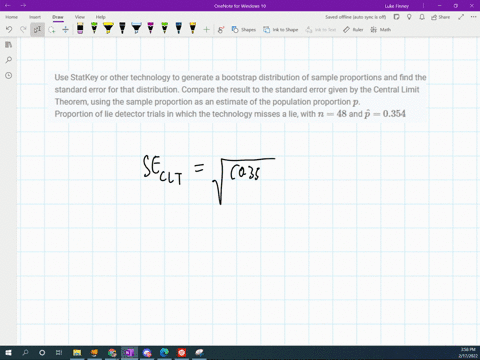The height and width of the screenshot is (360, 480).
Task: Show recent notes clock icon
Action: point(9,76)
